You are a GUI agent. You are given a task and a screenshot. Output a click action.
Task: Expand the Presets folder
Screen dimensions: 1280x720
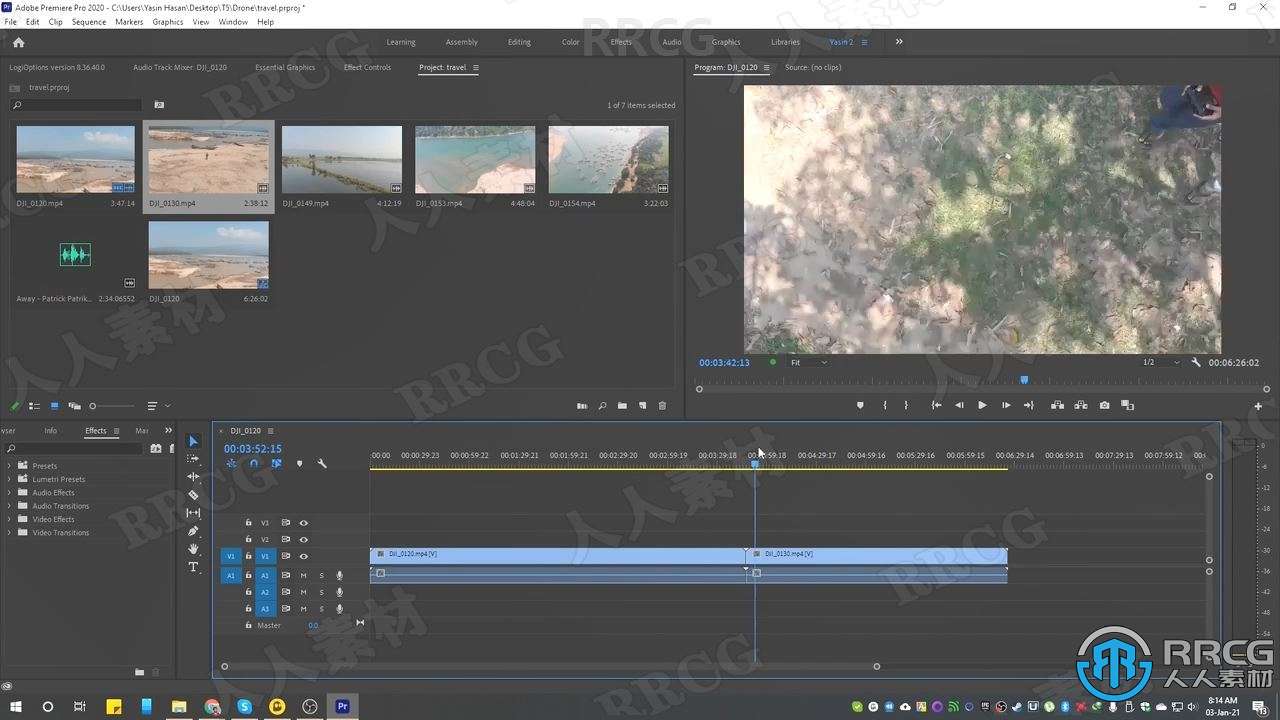(10, 466)
